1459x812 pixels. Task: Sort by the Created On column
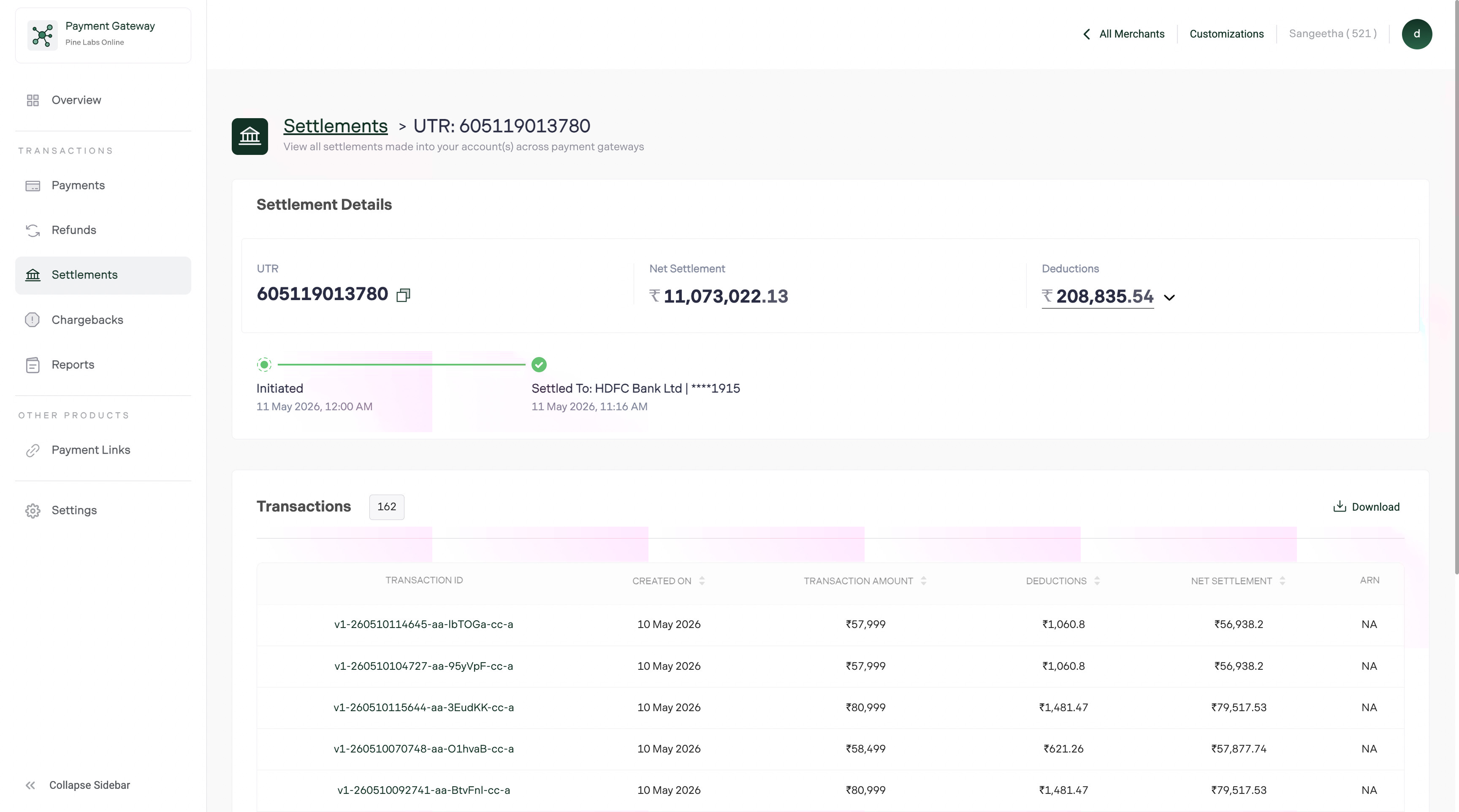702,581
